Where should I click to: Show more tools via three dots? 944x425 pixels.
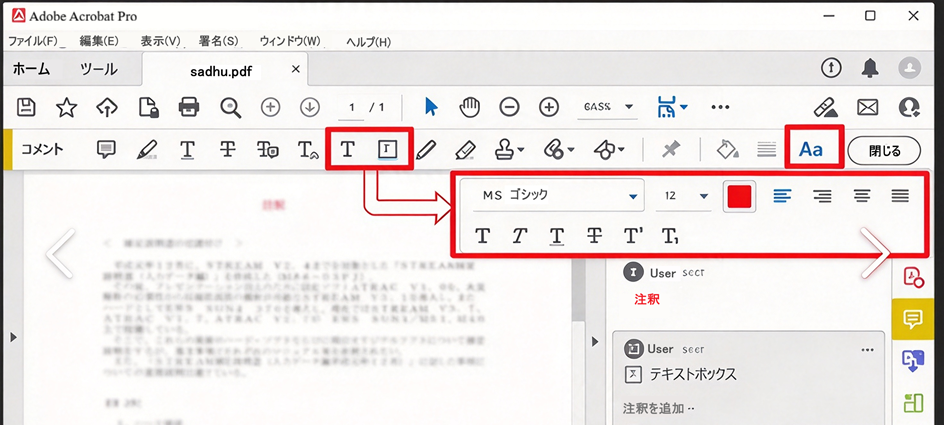(720, 108)
